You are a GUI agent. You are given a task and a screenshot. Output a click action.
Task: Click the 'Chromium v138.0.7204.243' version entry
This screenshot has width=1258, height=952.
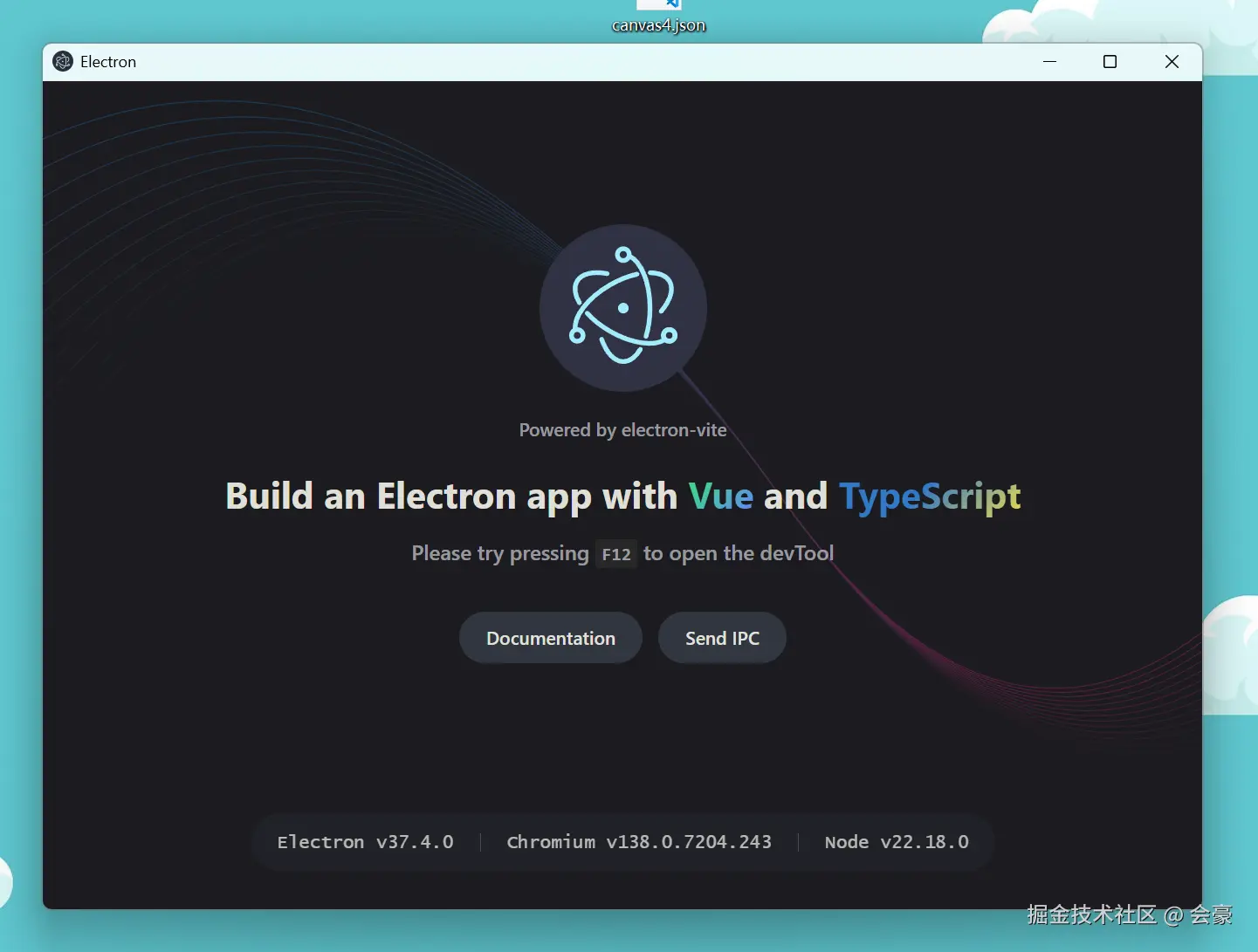639,842
